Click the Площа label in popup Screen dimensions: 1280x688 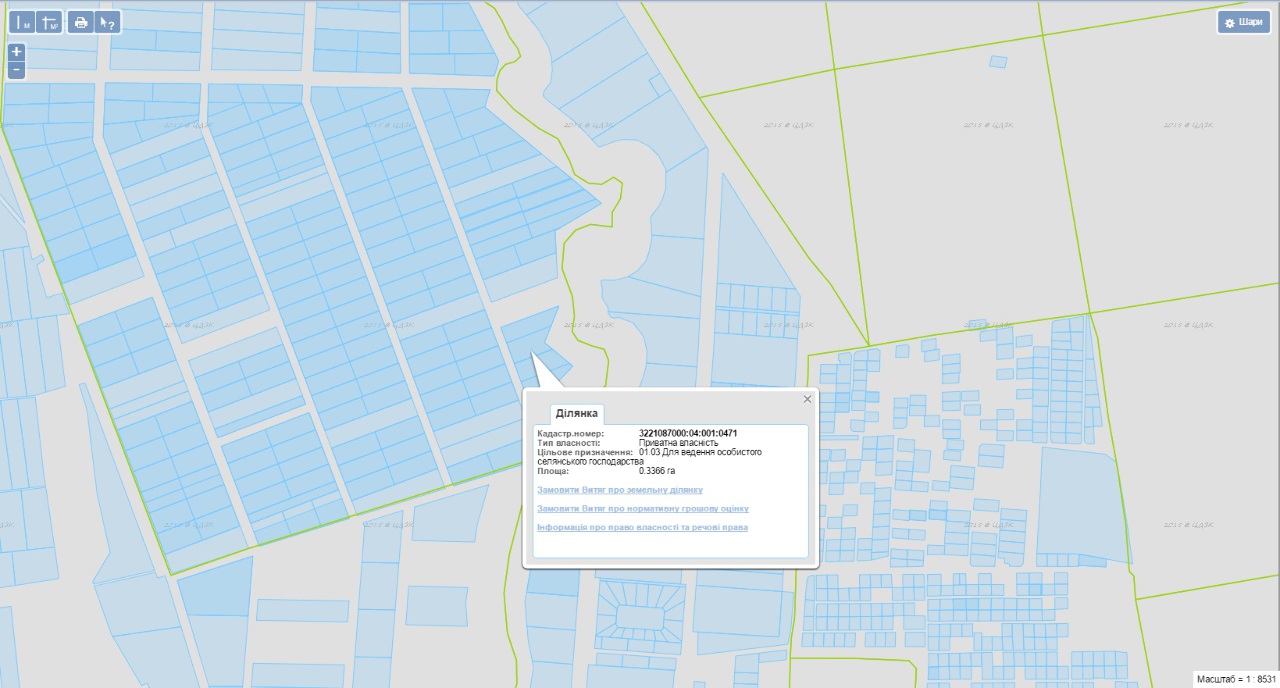pyautogui.click(x=553, y=471)
